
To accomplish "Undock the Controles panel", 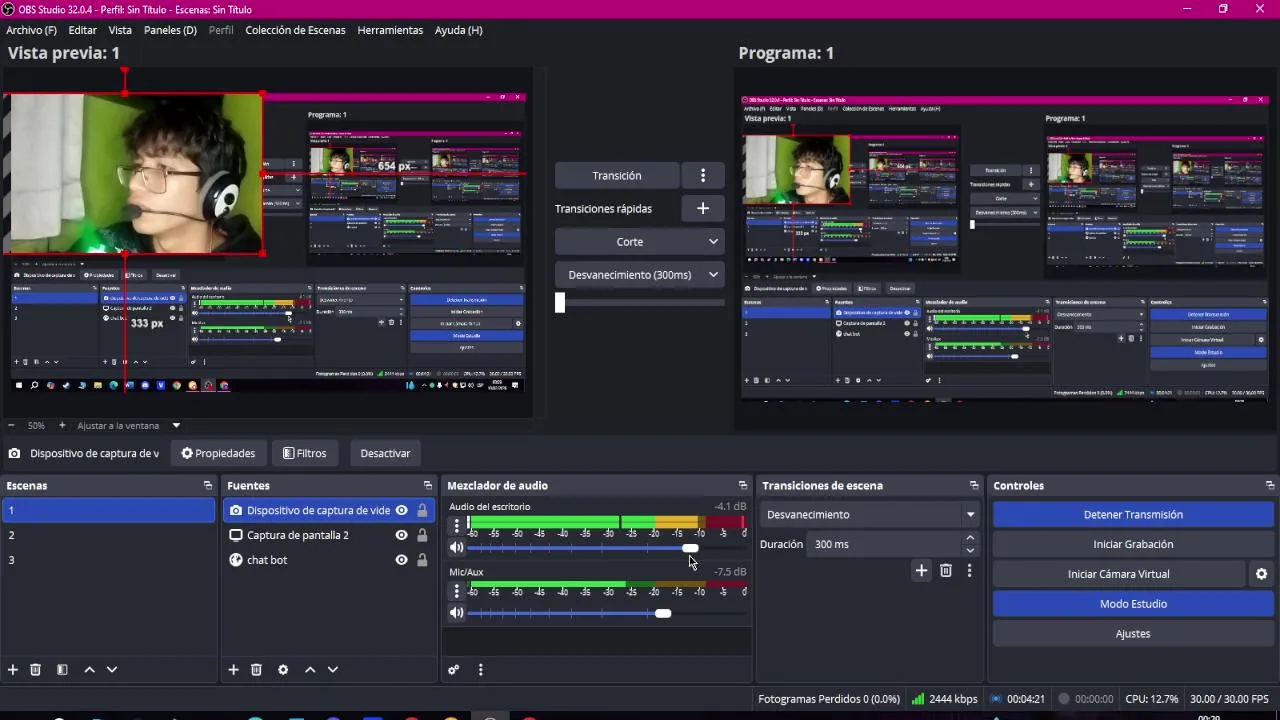I will pos(1270,485).
